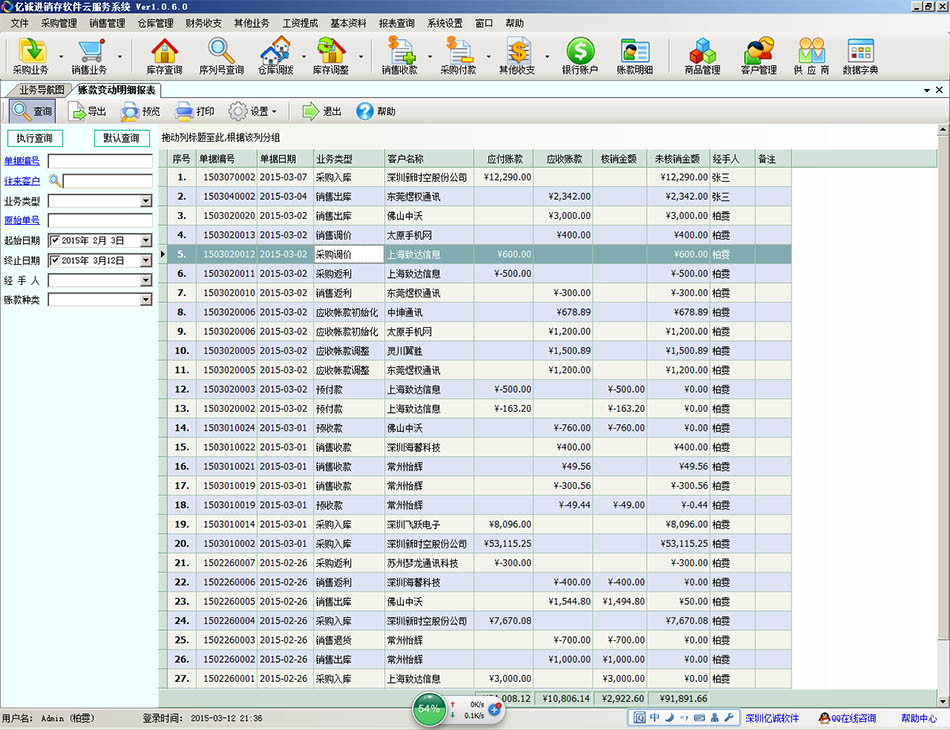The image size is (950, 730).
Task: Open 商品管理 colored cubes icon
Action: pos(702,56)
